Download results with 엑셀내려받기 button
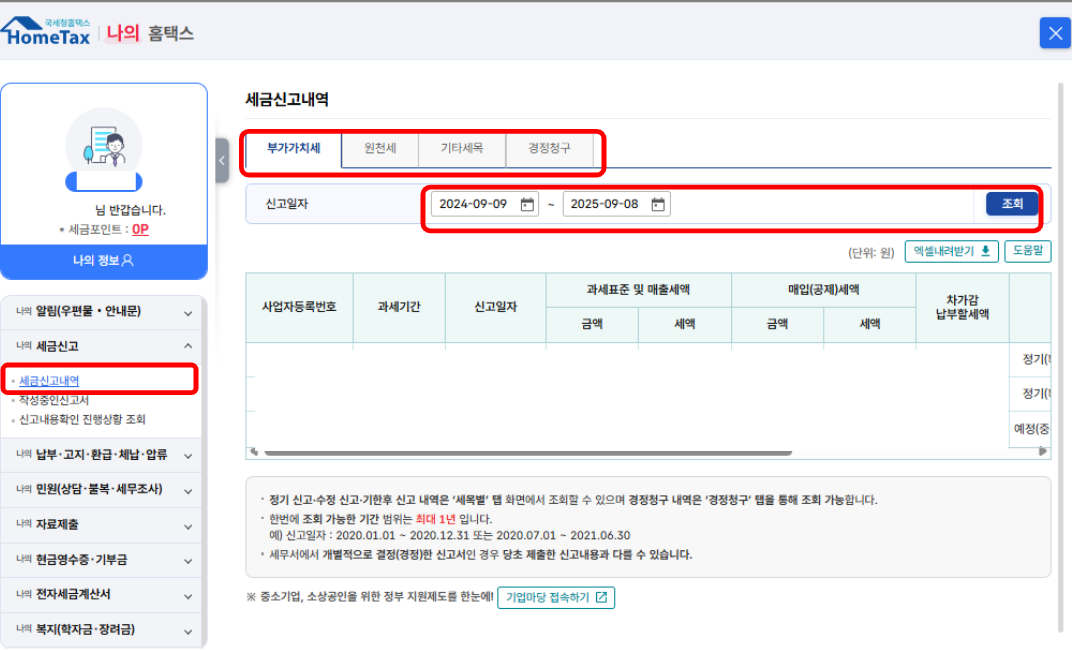Viewport: 1072px width, 651px height. point(951,251)
